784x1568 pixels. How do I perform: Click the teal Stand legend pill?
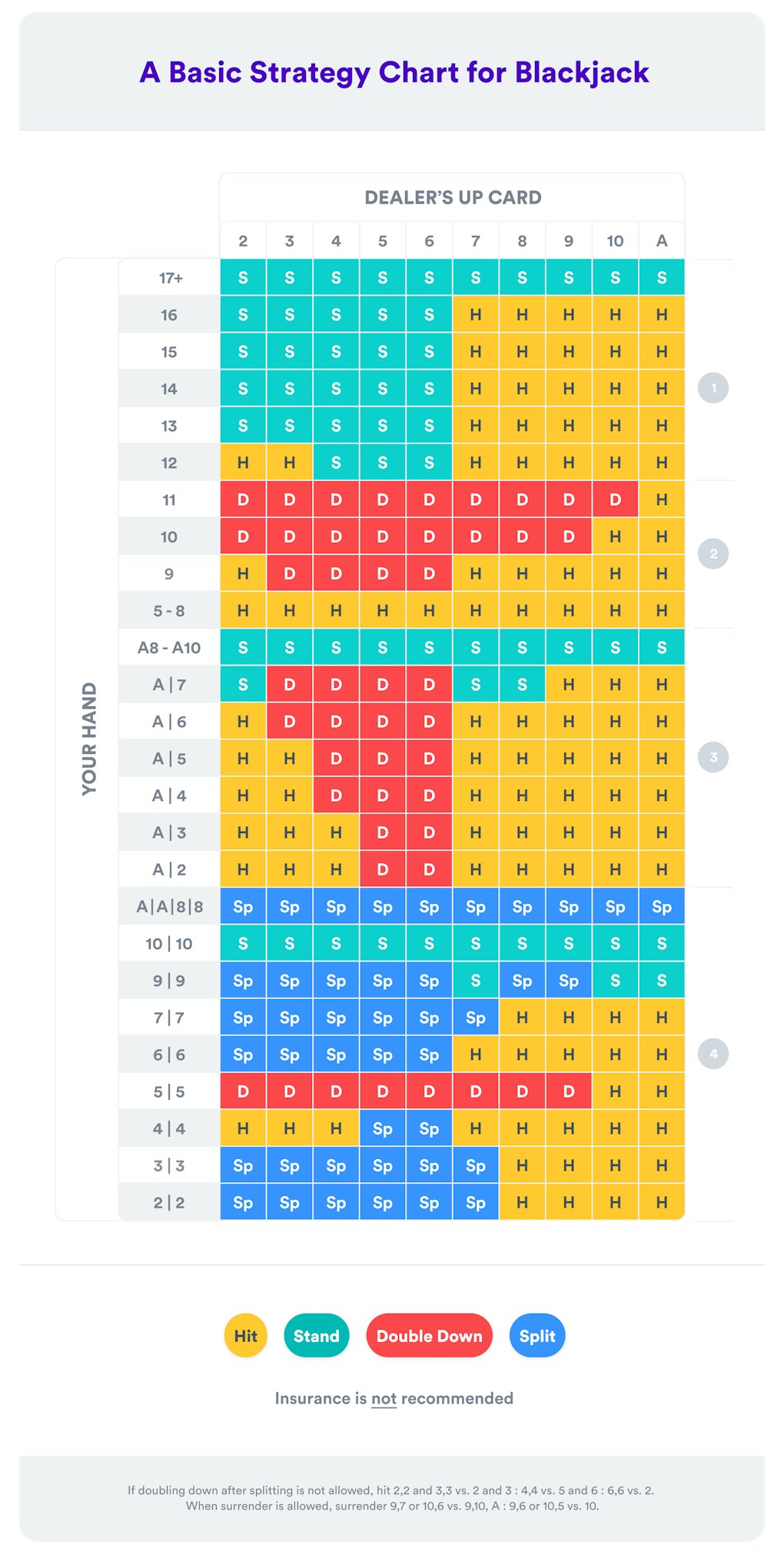tap(317, 1336)
